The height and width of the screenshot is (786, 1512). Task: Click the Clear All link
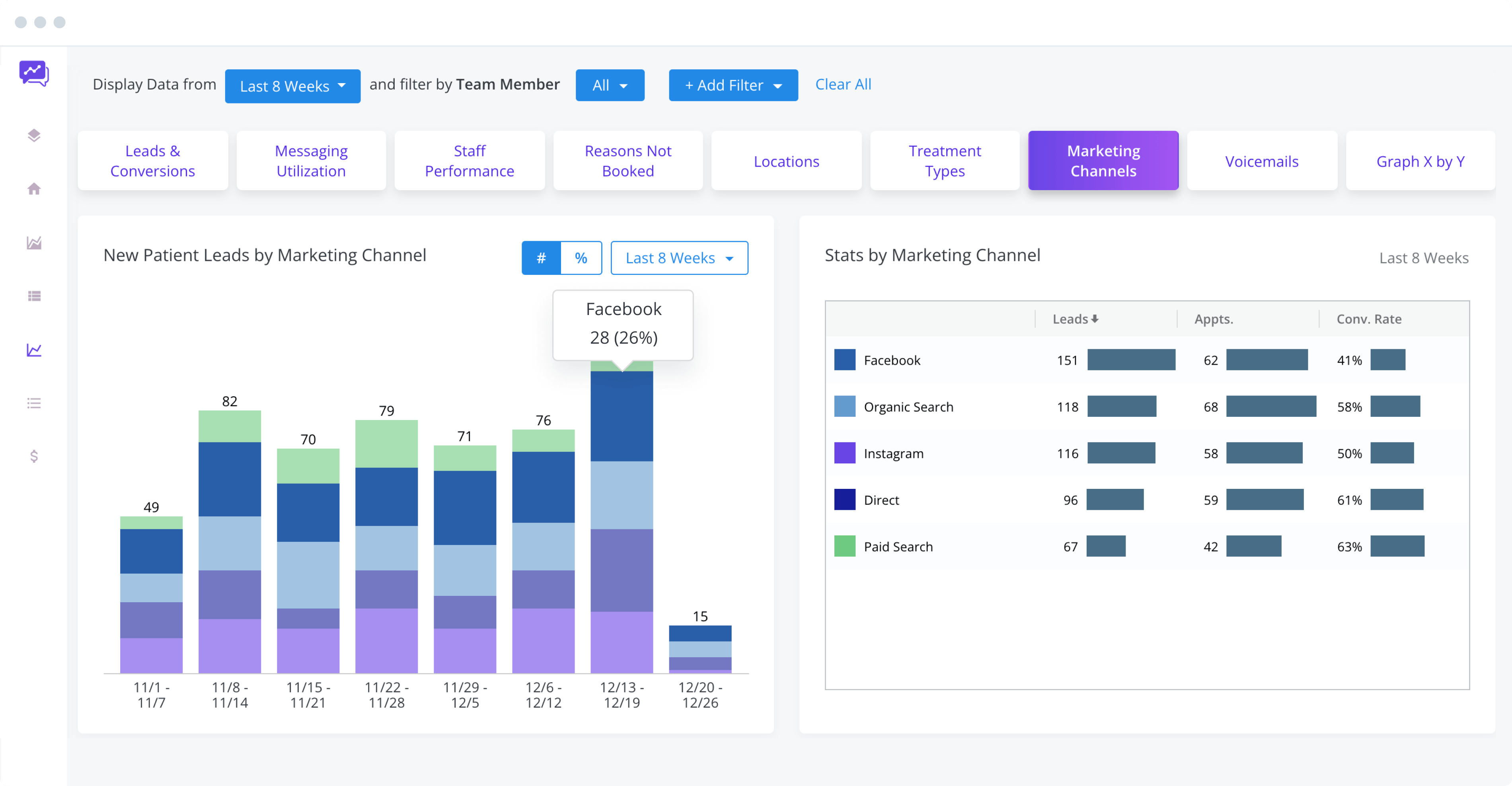pos(843,84)
